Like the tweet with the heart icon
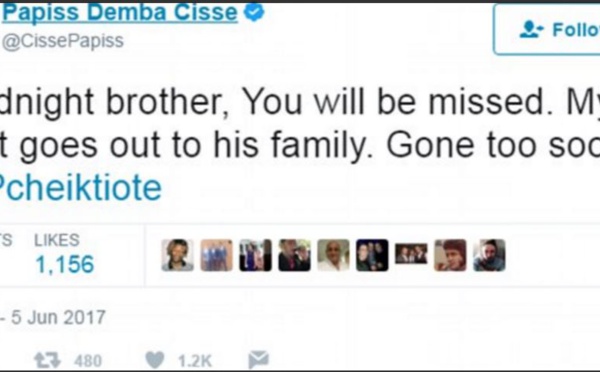Image resolution: width=600 pixels, height=372 pixels. [x=155, y=360]
